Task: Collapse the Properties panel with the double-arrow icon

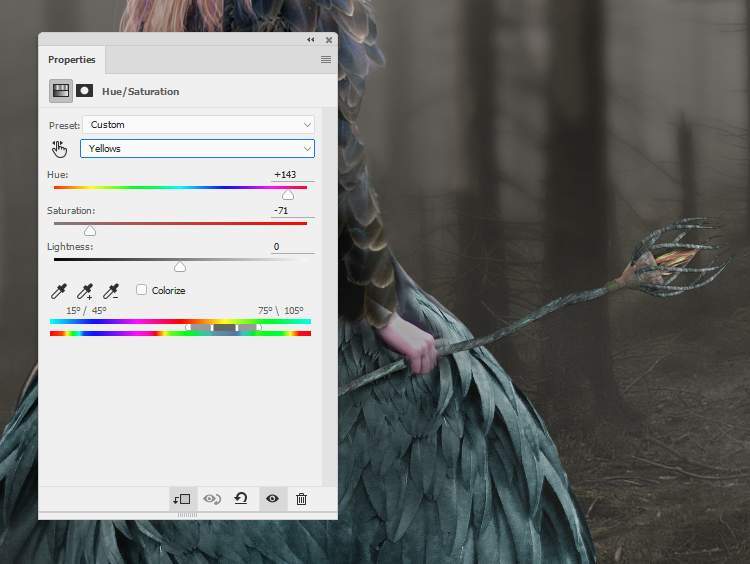Action: click(x=310, y=40)
